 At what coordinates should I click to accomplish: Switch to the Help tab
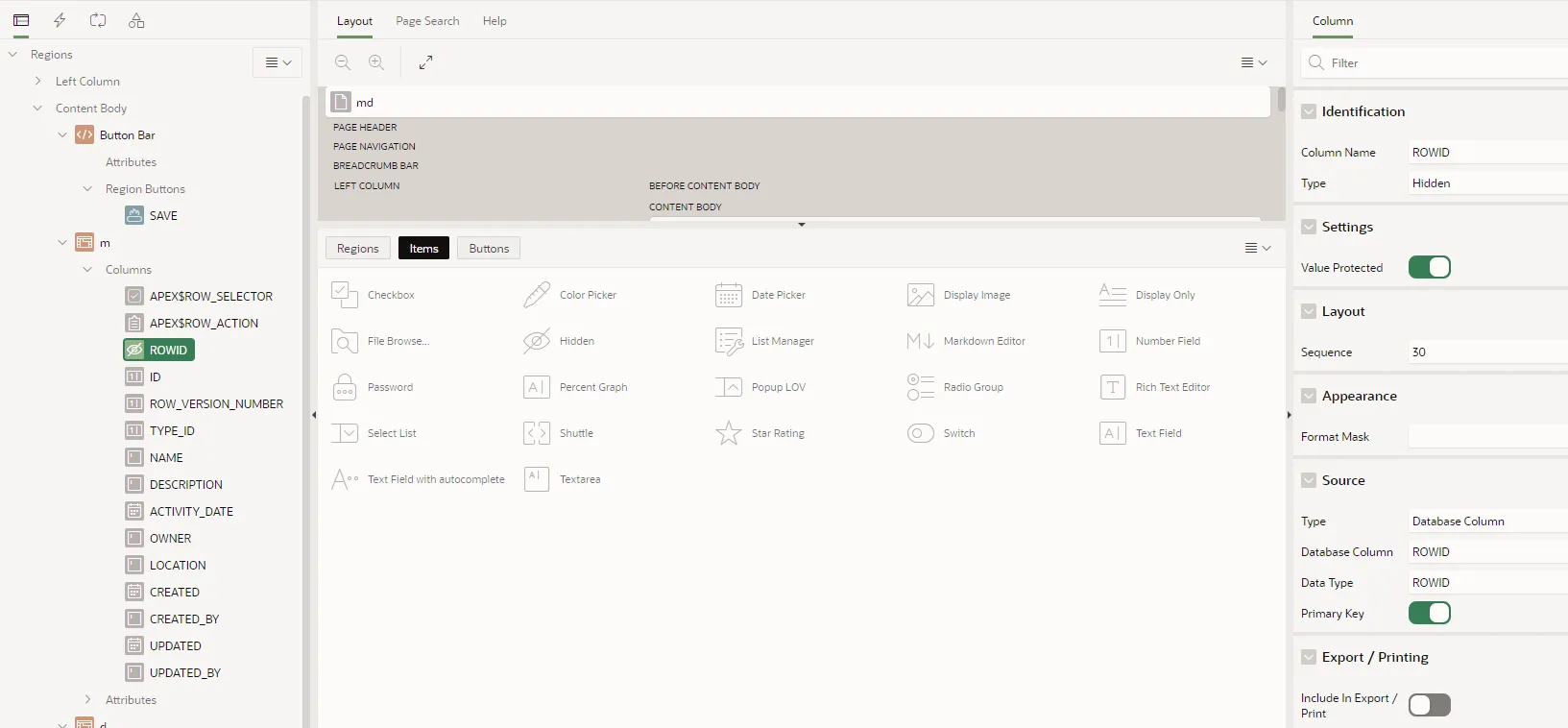coord(495,21)
